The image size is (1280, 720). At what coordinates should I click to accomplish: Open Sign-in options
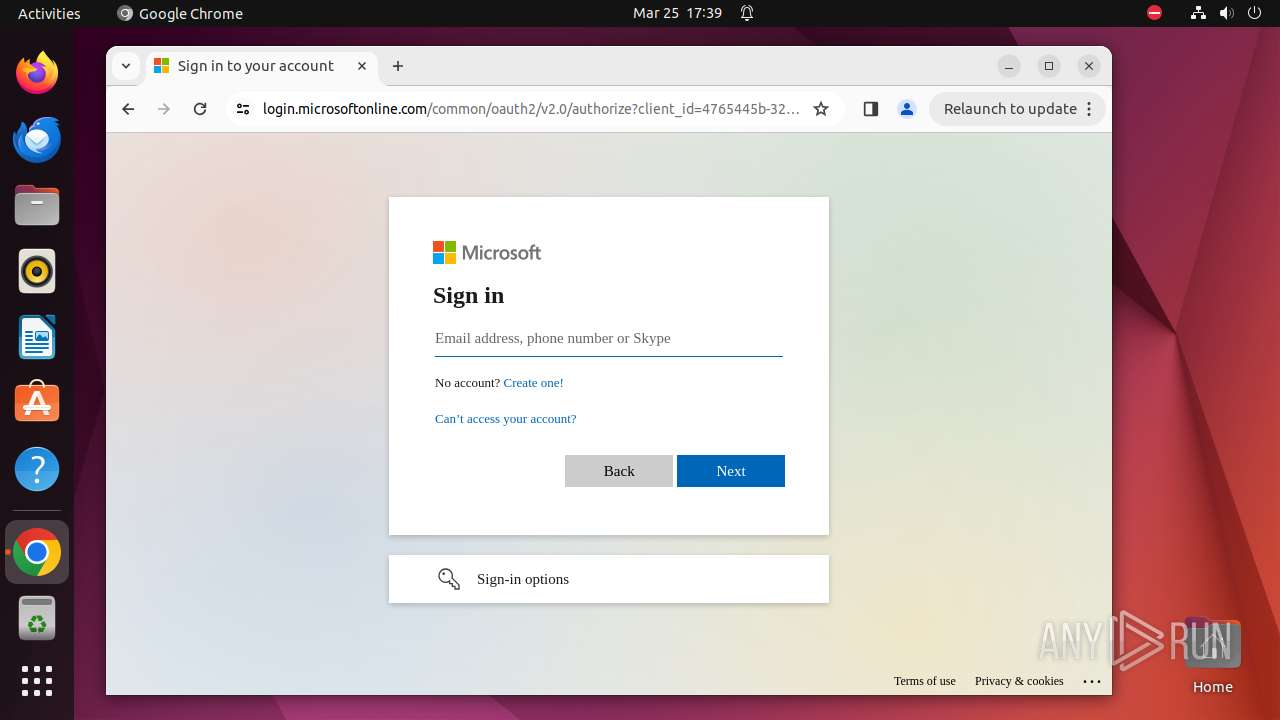(609, 579)
